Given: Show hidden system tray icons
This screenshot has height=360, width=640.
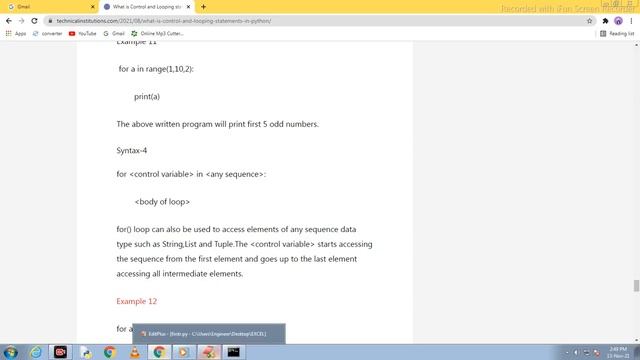Looking at the screenshot, I should tap(567, 353).
